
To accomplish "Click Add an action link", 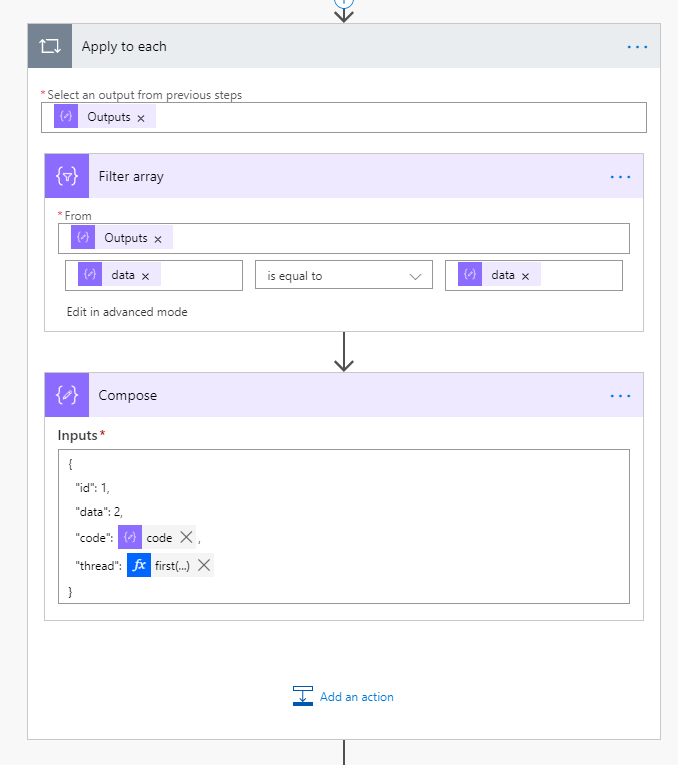I will click(357, 697).
